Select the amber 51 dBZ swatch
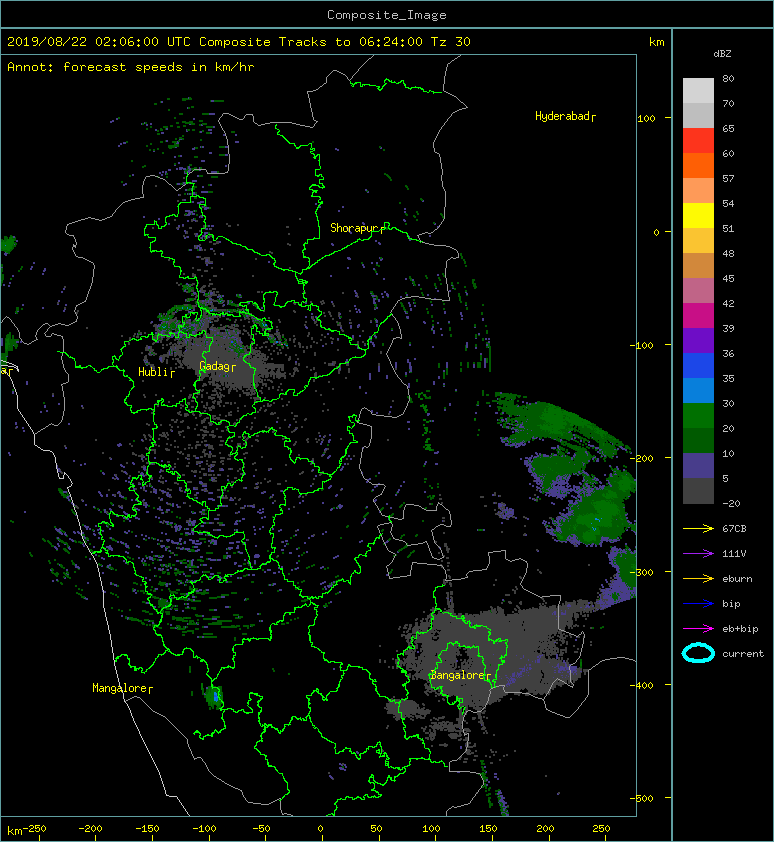Image resolution: width=774 pixels, height=842 pixels. coord(698,241)
